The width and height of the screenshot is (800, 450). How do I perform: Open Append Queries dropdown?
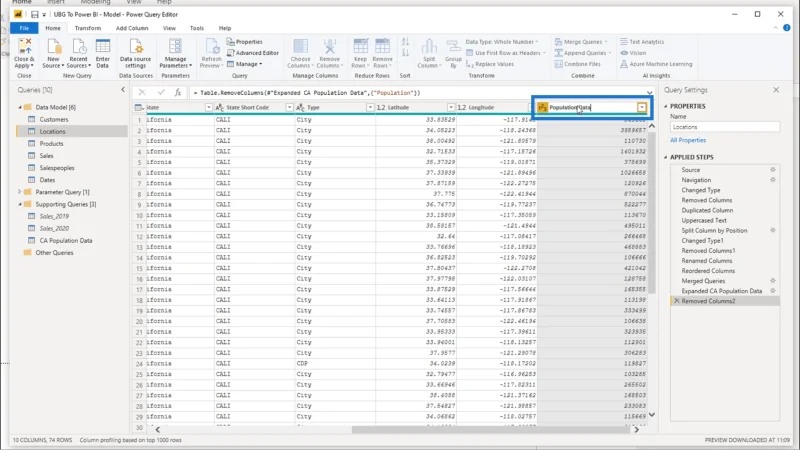(583, 53)
